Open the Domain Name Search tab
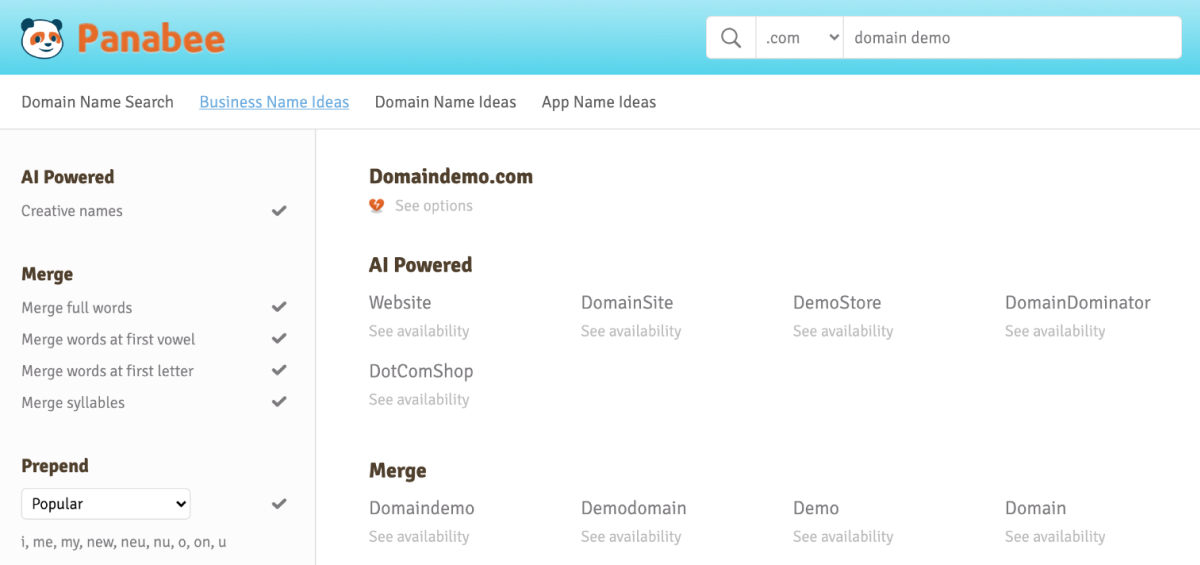Image resolution: width=1200 pixels, height=565 pixels. pos(97,102)
